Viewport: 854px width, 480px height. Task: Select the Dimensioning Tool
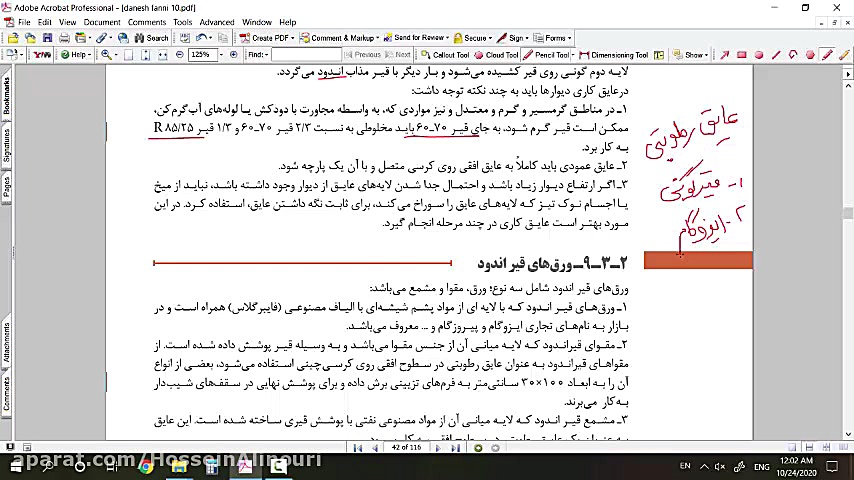(x=614, y=54)
